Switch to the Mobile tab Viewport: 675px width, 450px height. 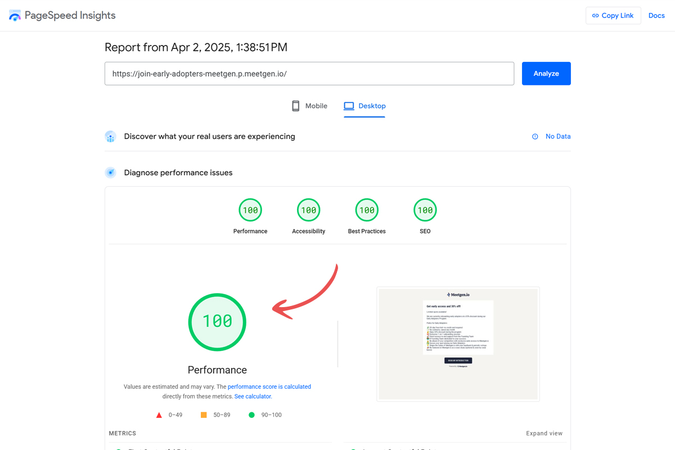click(309, 106)
